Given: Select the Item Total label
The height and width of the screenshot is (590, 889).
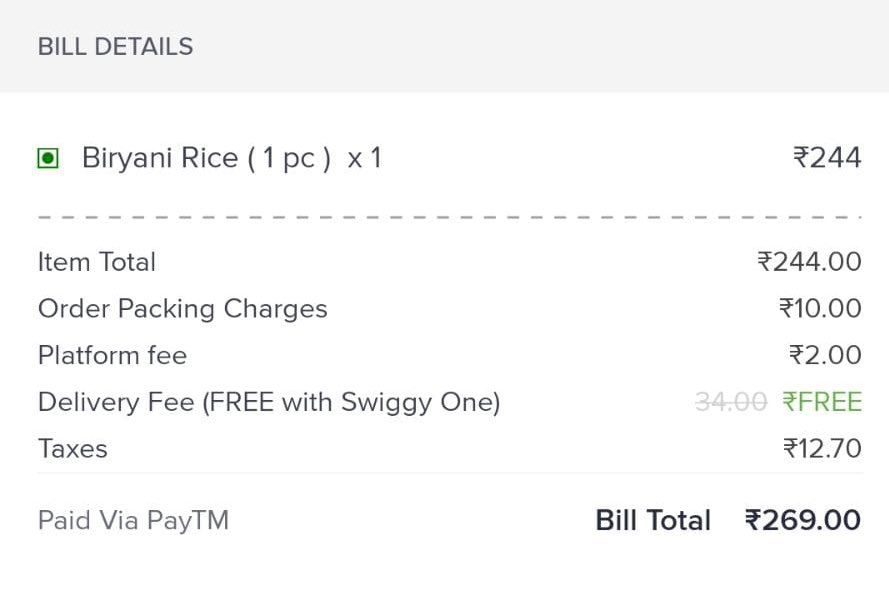Looking at the screenshot, I should (97, 262).
